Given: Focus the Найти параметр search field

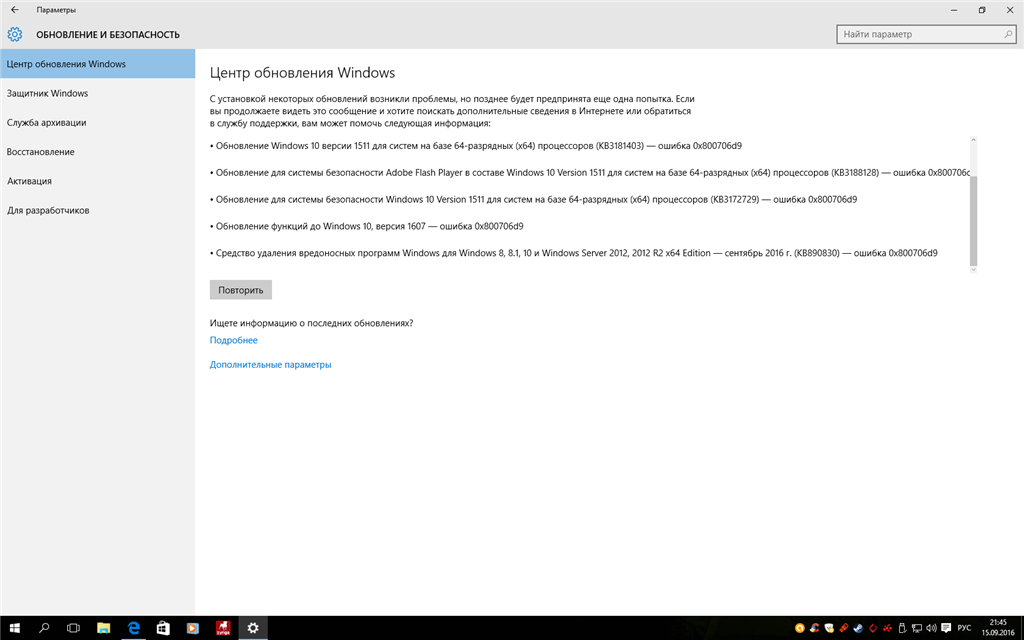Looking at the screenshot, I should tap(926, 35).
